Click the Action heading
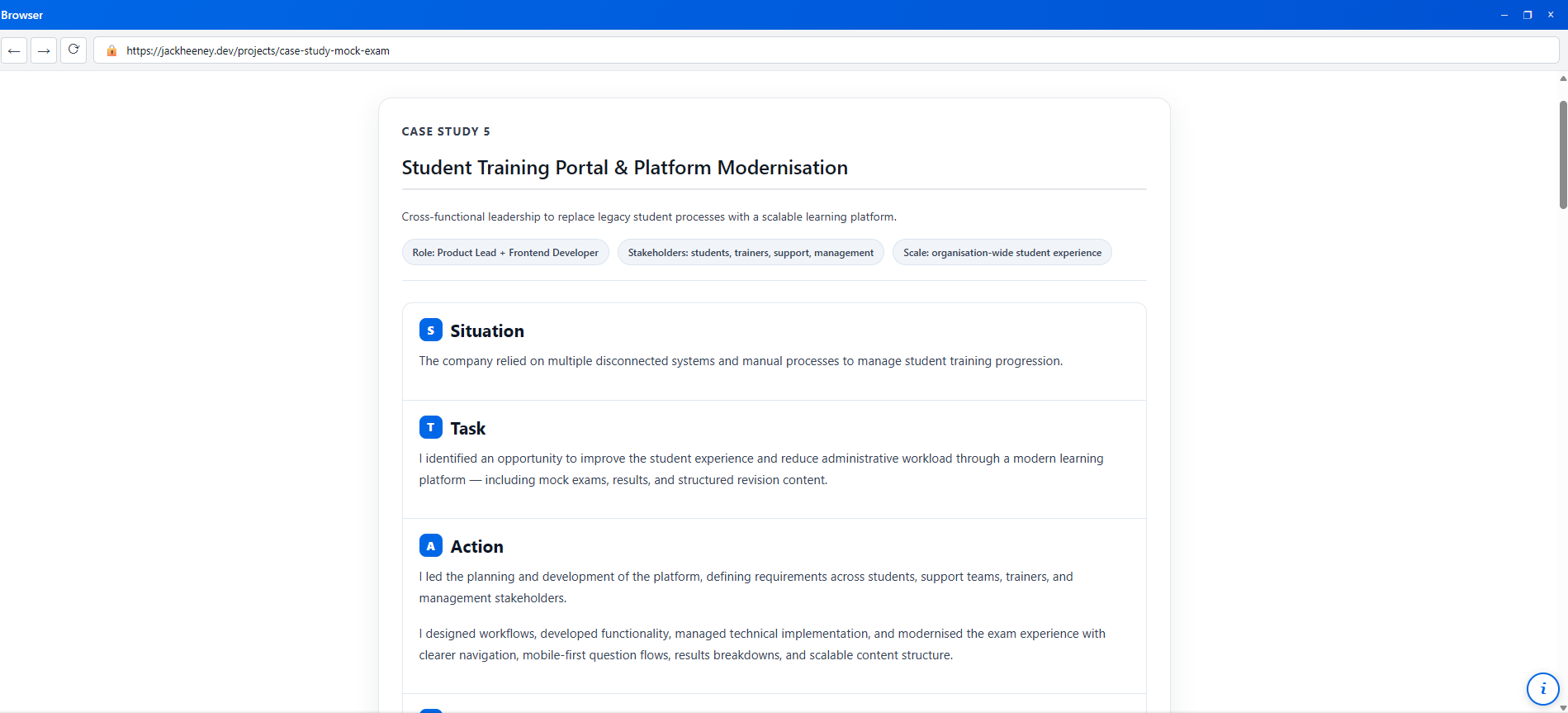This screenshot has height=713, width=1568. click(477, 546)
